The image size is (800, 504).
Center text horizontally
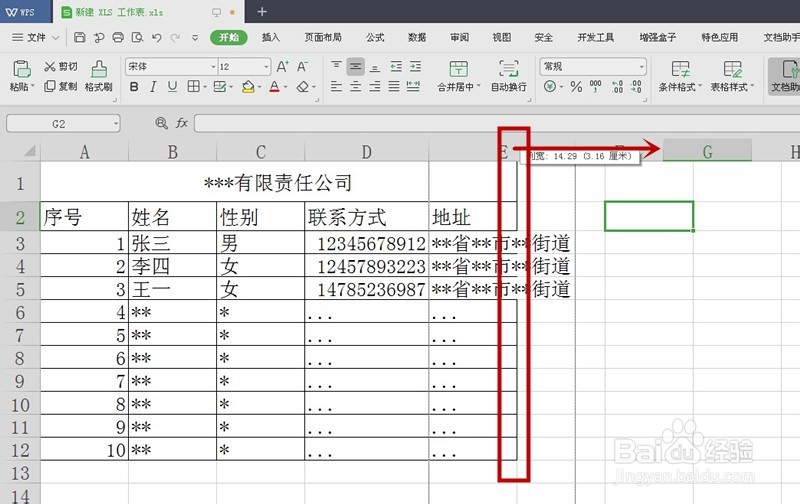(356, 87)
